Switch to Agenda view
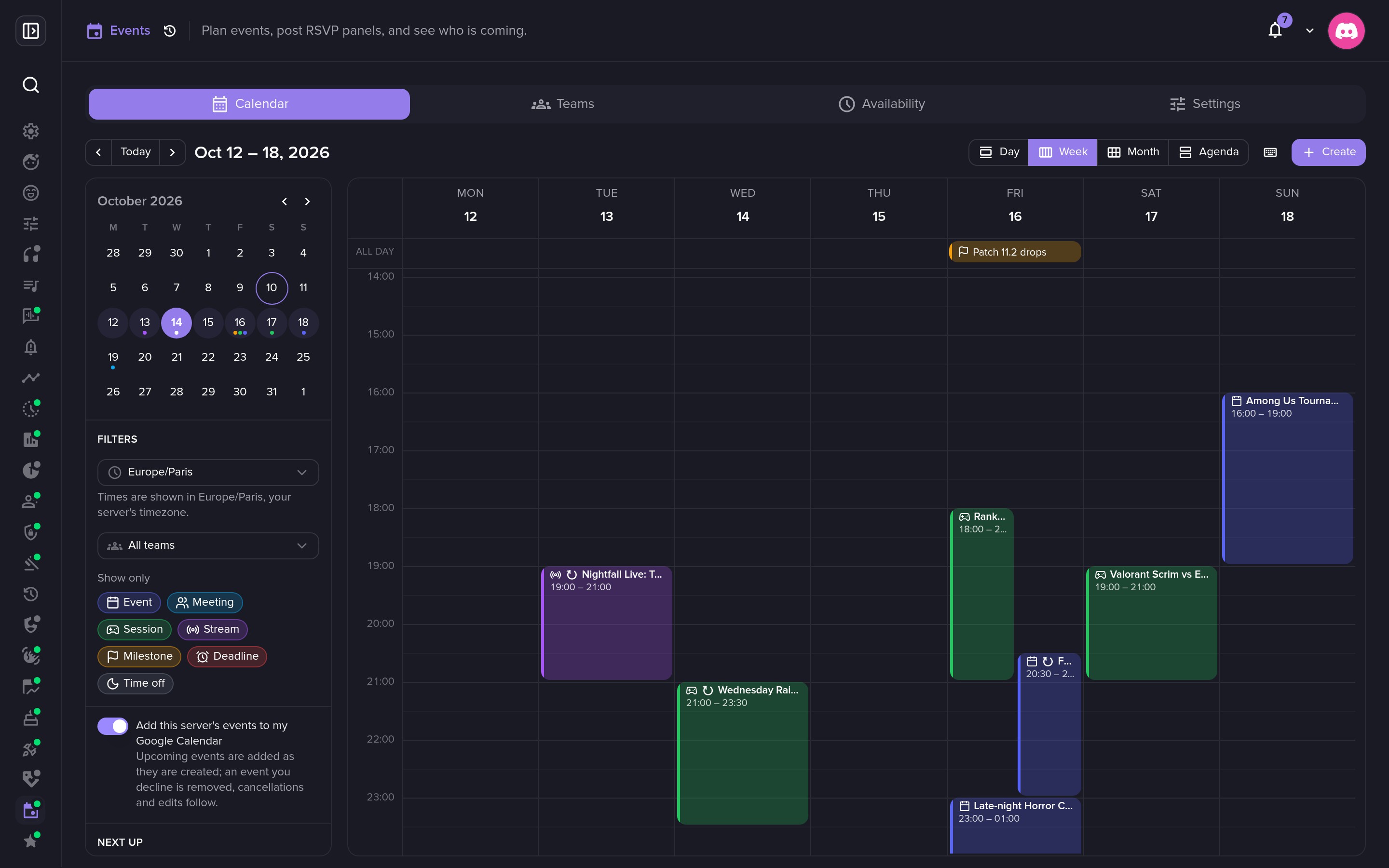The image size is (1389, 868). [x=1209, y=152]
